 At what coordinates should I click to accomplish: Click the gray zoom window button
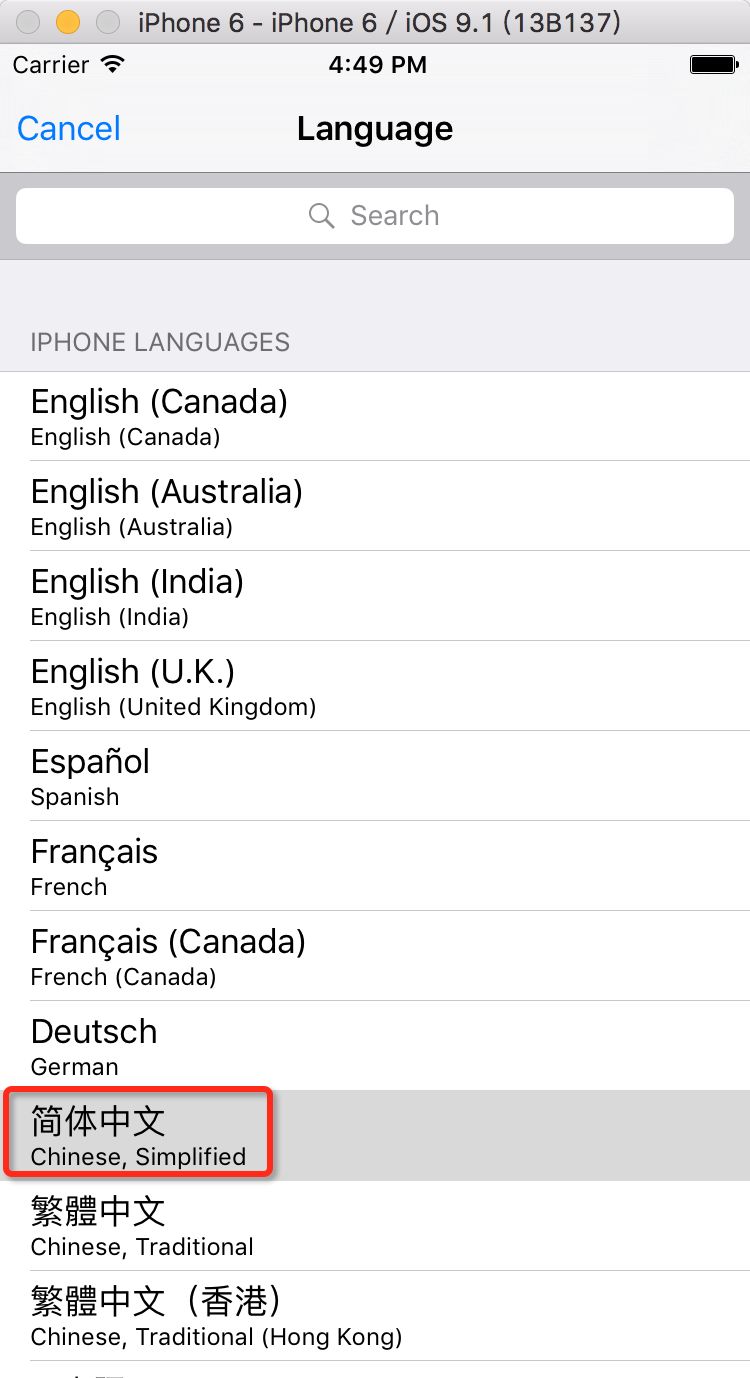[x=107, y=22]
